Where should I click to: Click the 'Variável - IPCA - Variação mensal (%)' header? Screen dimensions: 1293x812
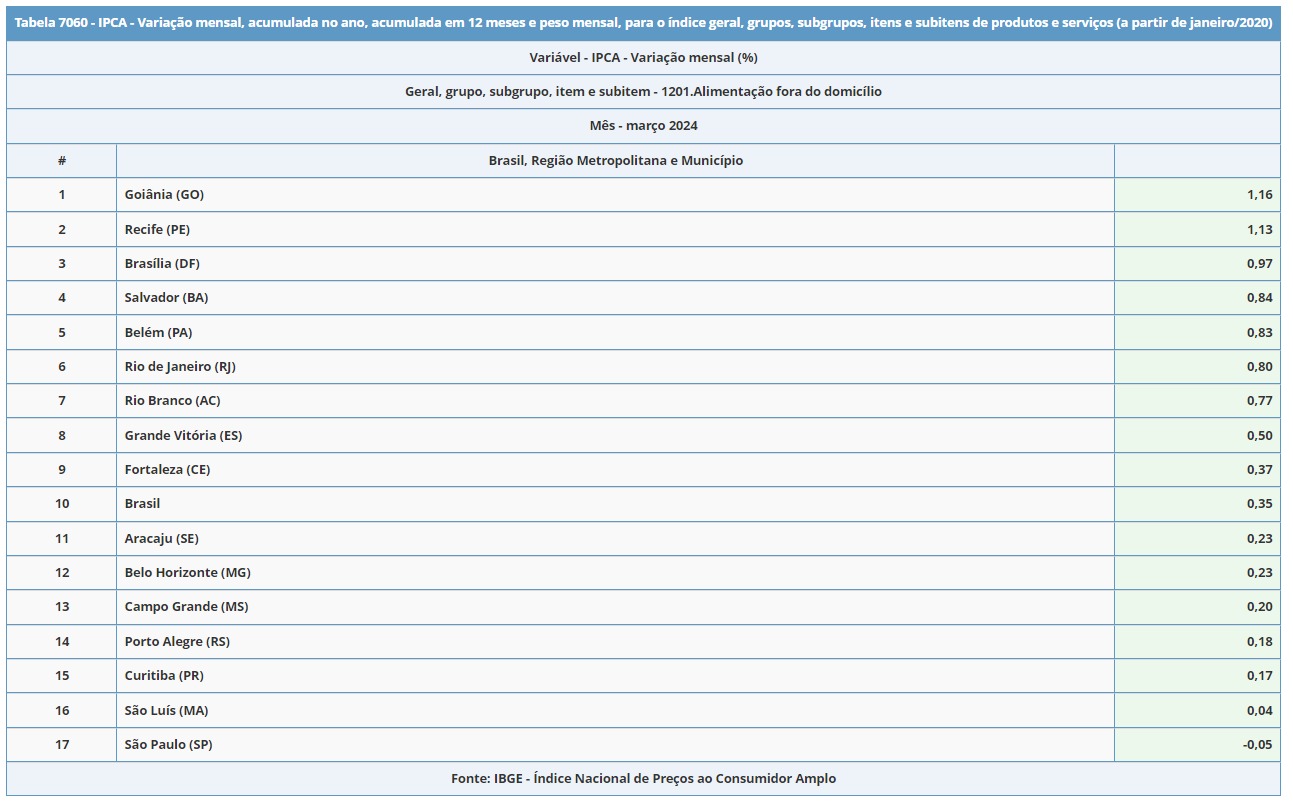tap(643, 57)
